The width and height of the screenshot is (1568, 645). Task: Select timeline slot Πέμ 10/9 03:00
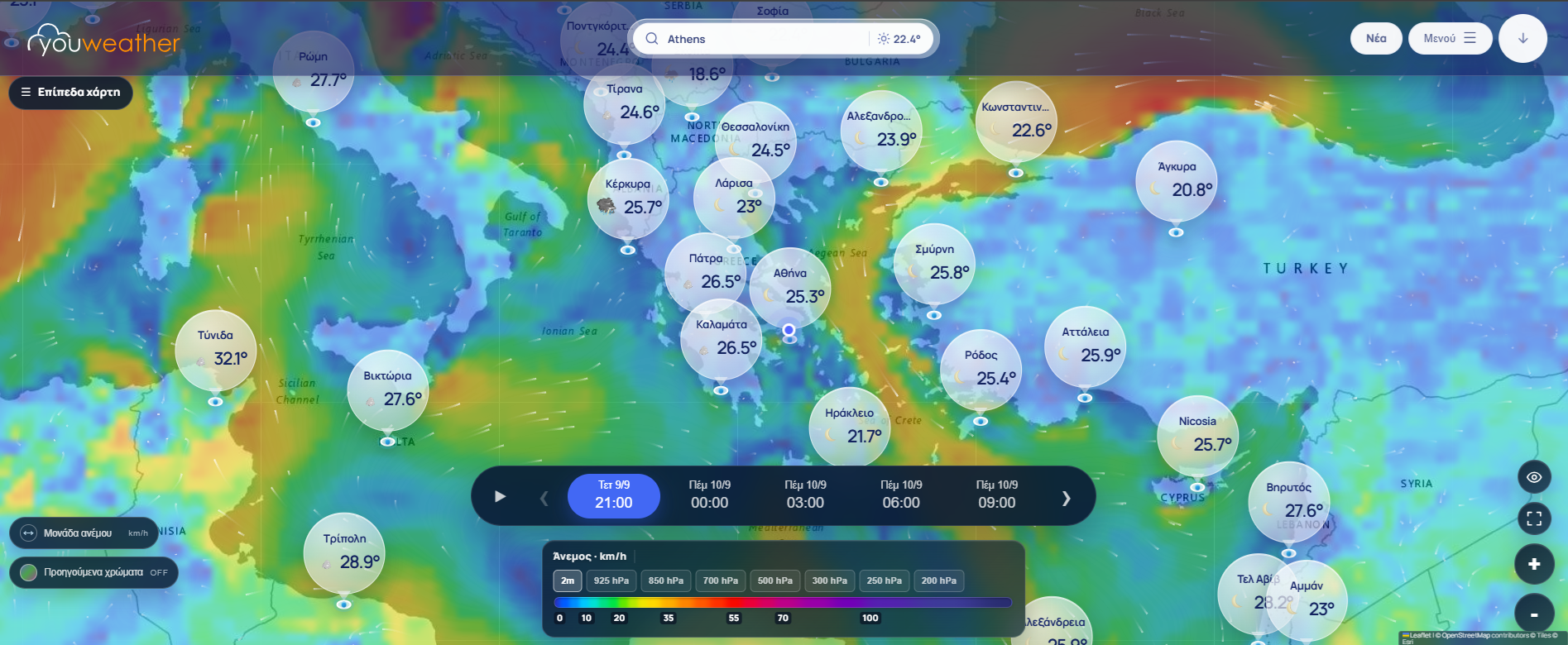805,495
